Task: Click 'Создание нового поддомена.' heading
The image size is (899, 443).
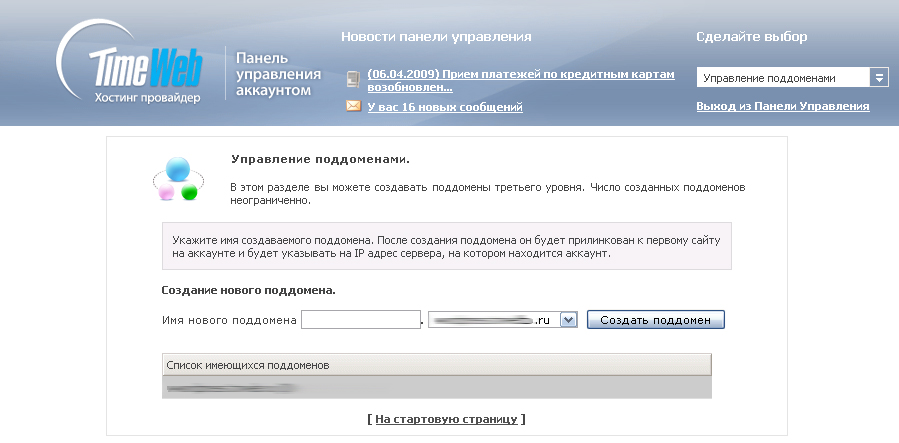Action: coord(248,290)
